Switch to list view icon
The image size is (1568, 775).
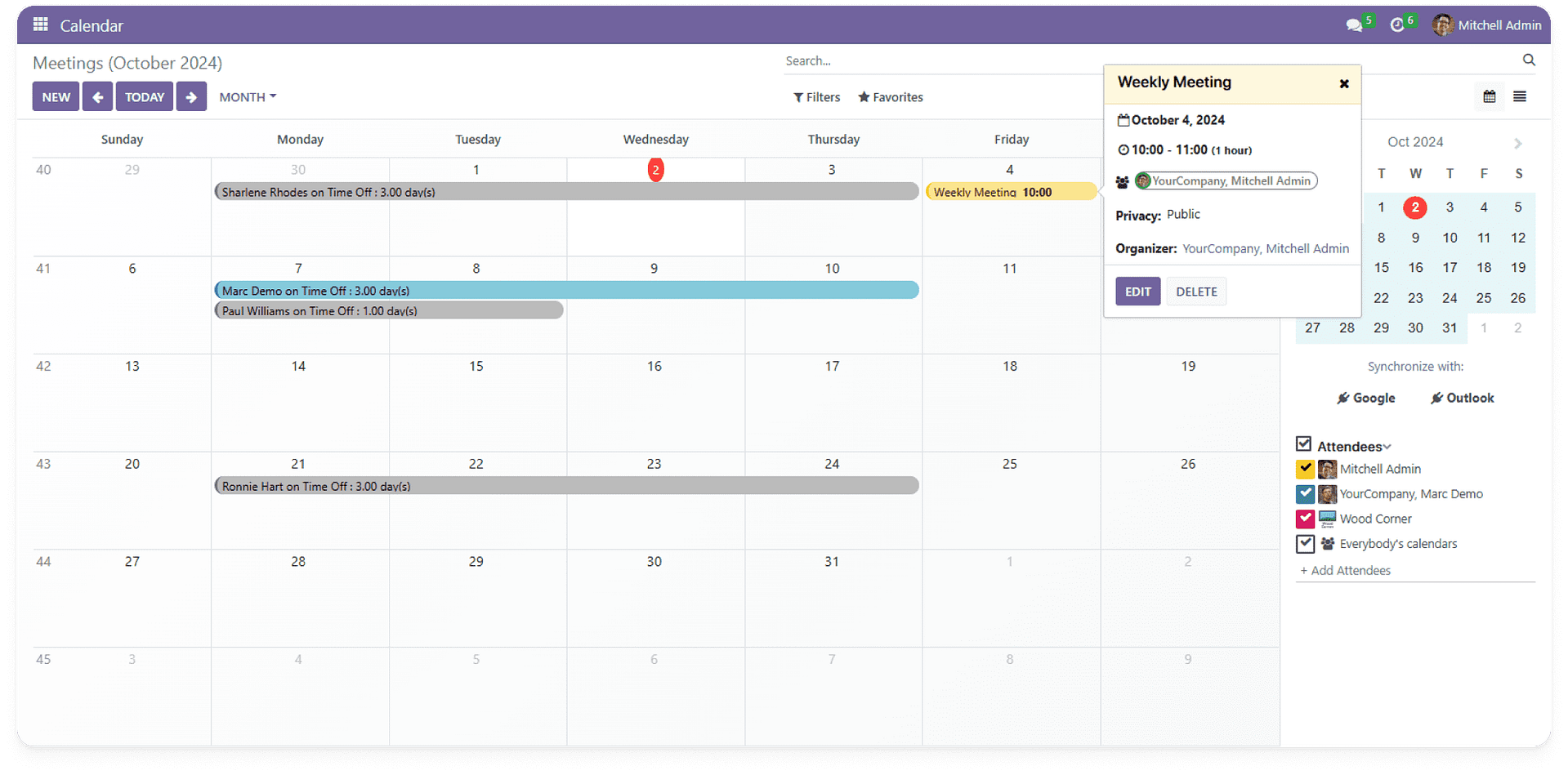1520,96
